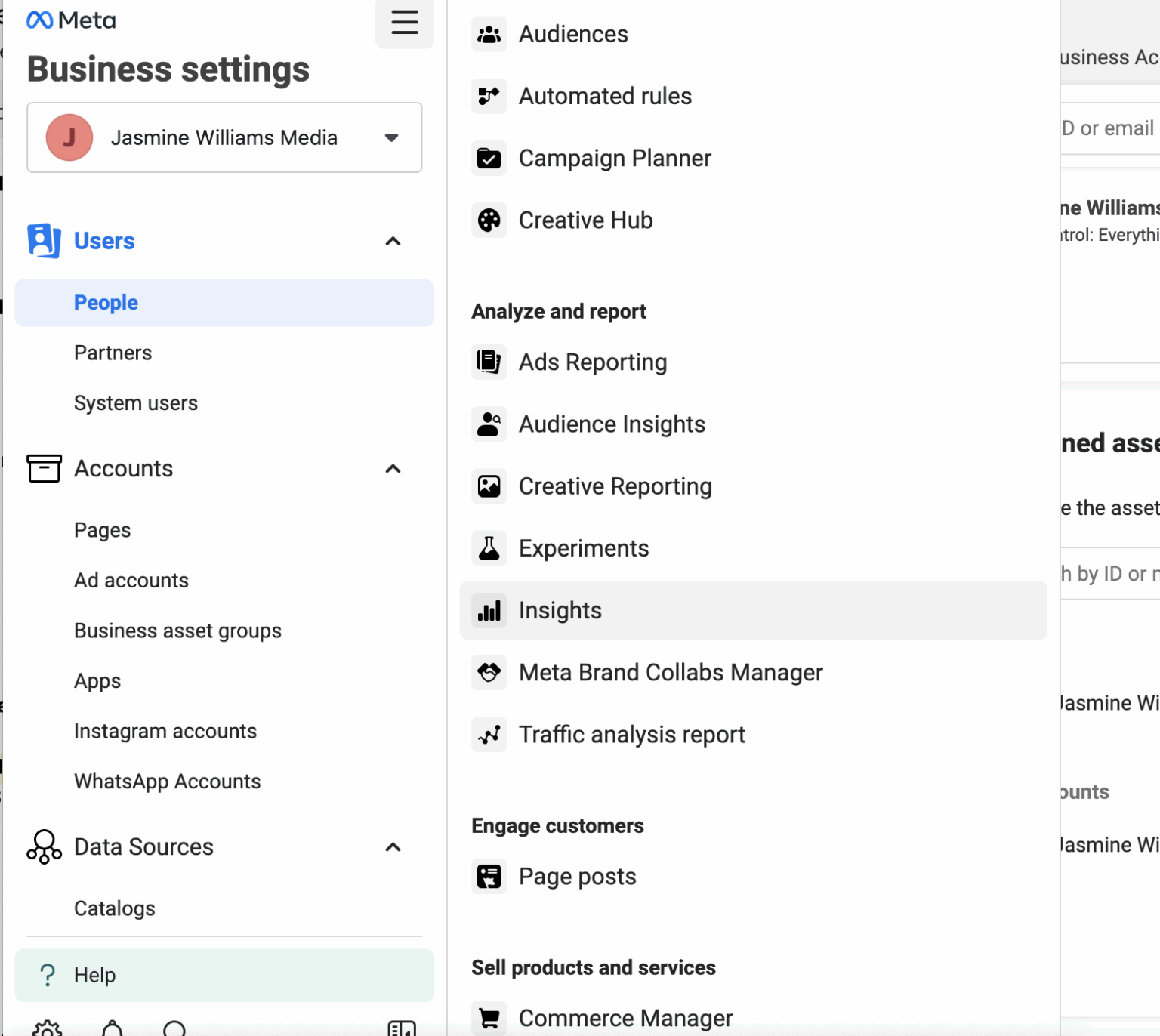
Task: Open WhatsApp Accounts
Action: pyautogui.click(x=168, y=782)
